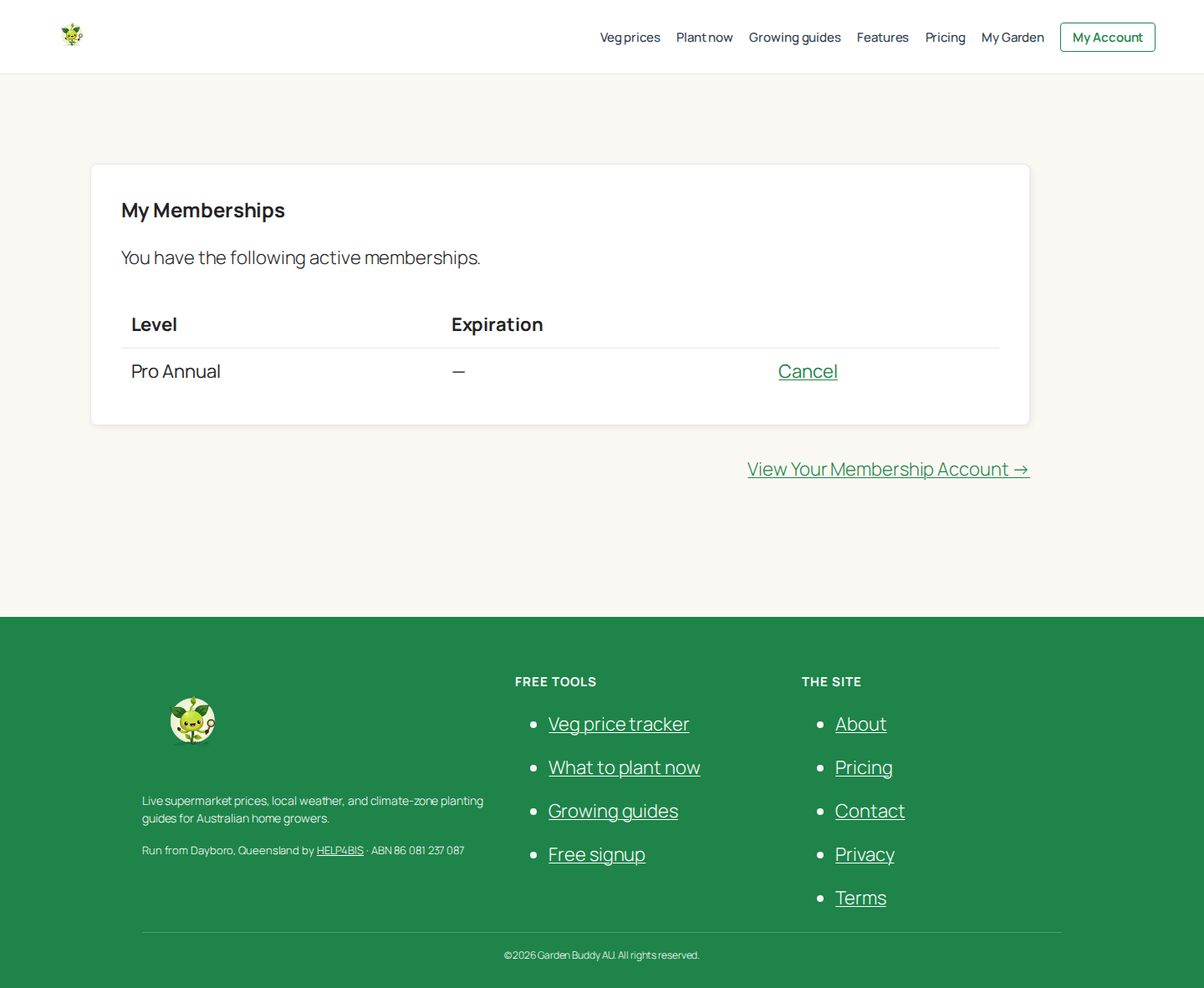1204x988 pixels.
Task: Select Growing guides under Free Tools
Action: tap(613, 811)
